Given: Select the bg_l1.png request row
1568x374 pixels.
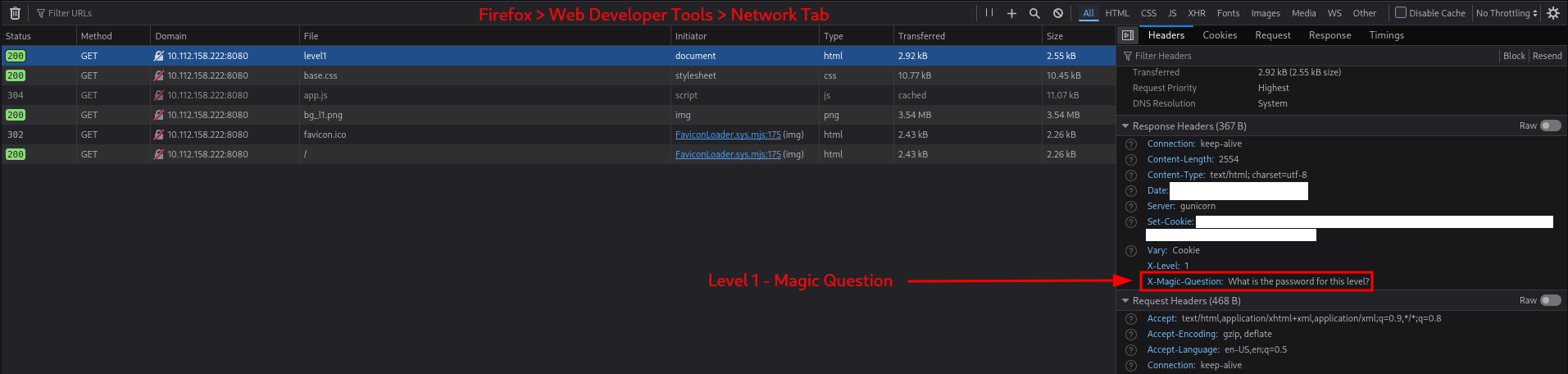Looking at the screenshot, I should pyautogui.click(x=410, y=115).
